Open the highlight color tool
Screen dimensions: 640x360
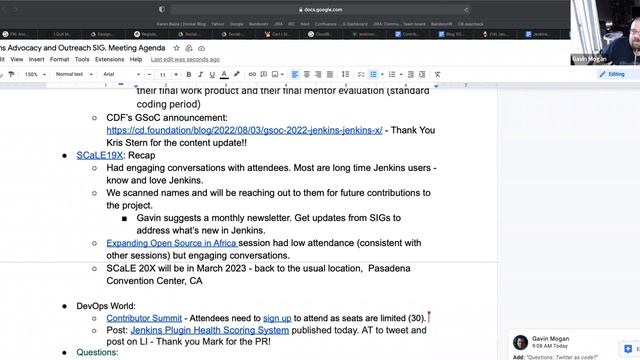236,74
